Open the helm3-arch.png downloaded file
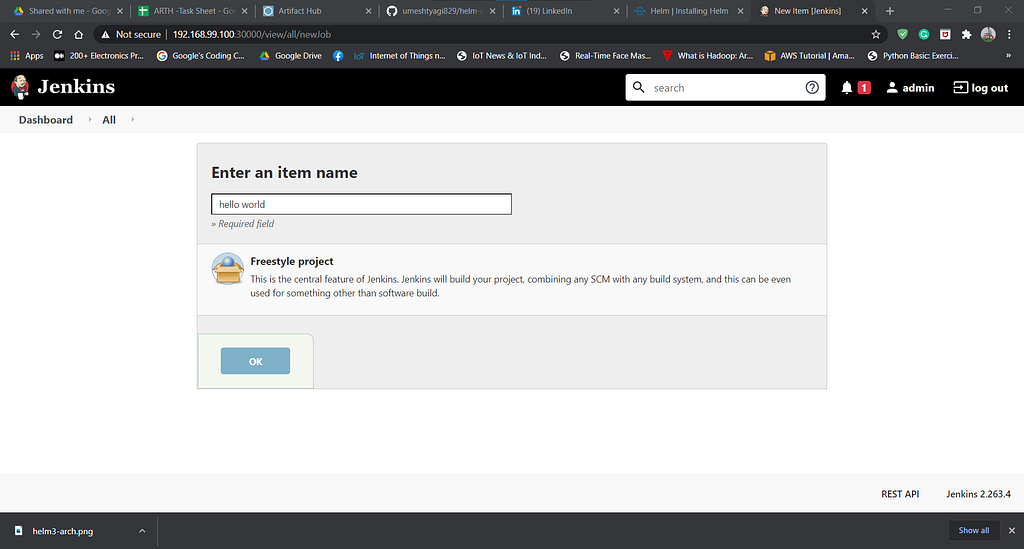 coord(63,531)
